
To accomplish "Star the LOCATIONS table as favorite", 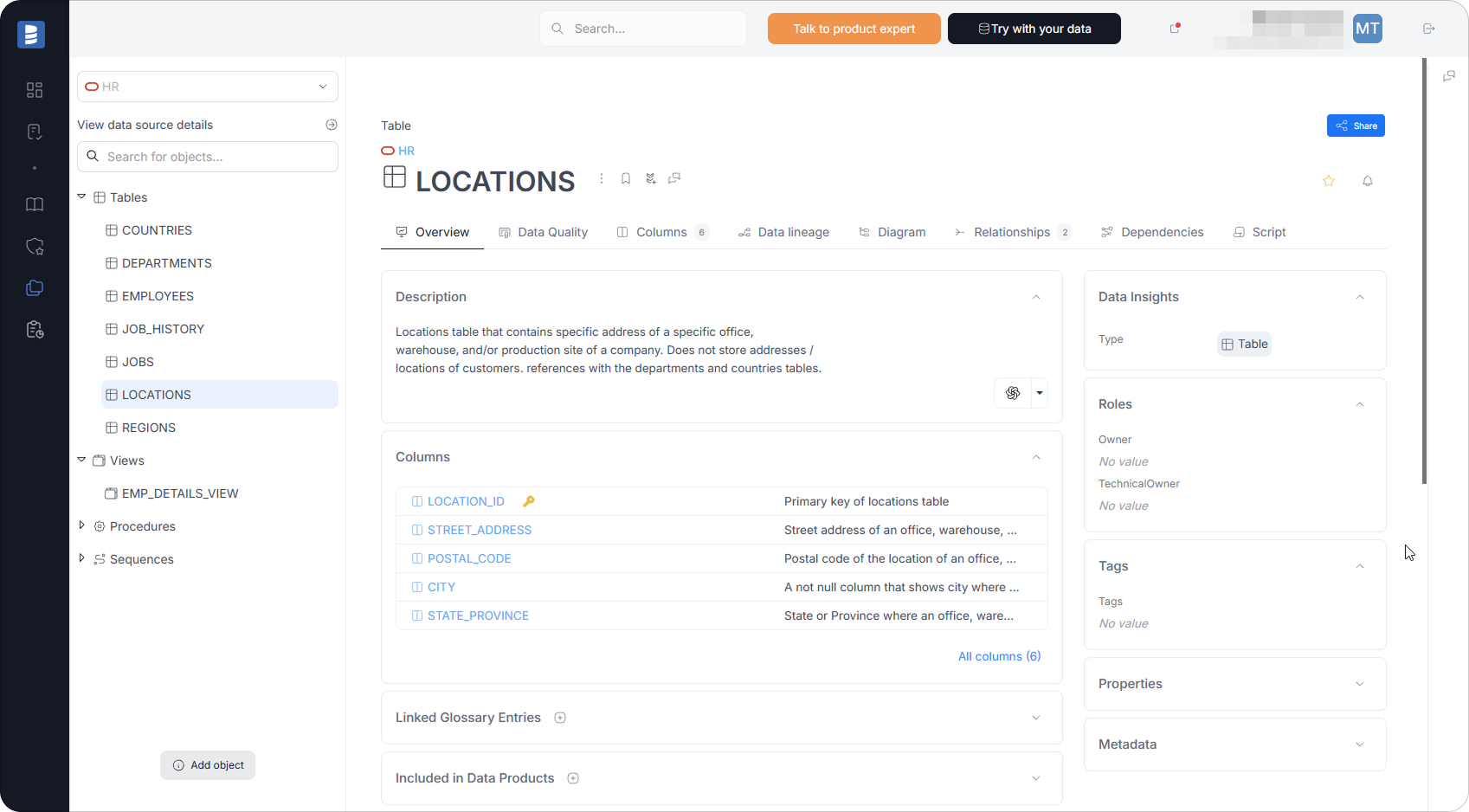I will (x=1329, y=181).
